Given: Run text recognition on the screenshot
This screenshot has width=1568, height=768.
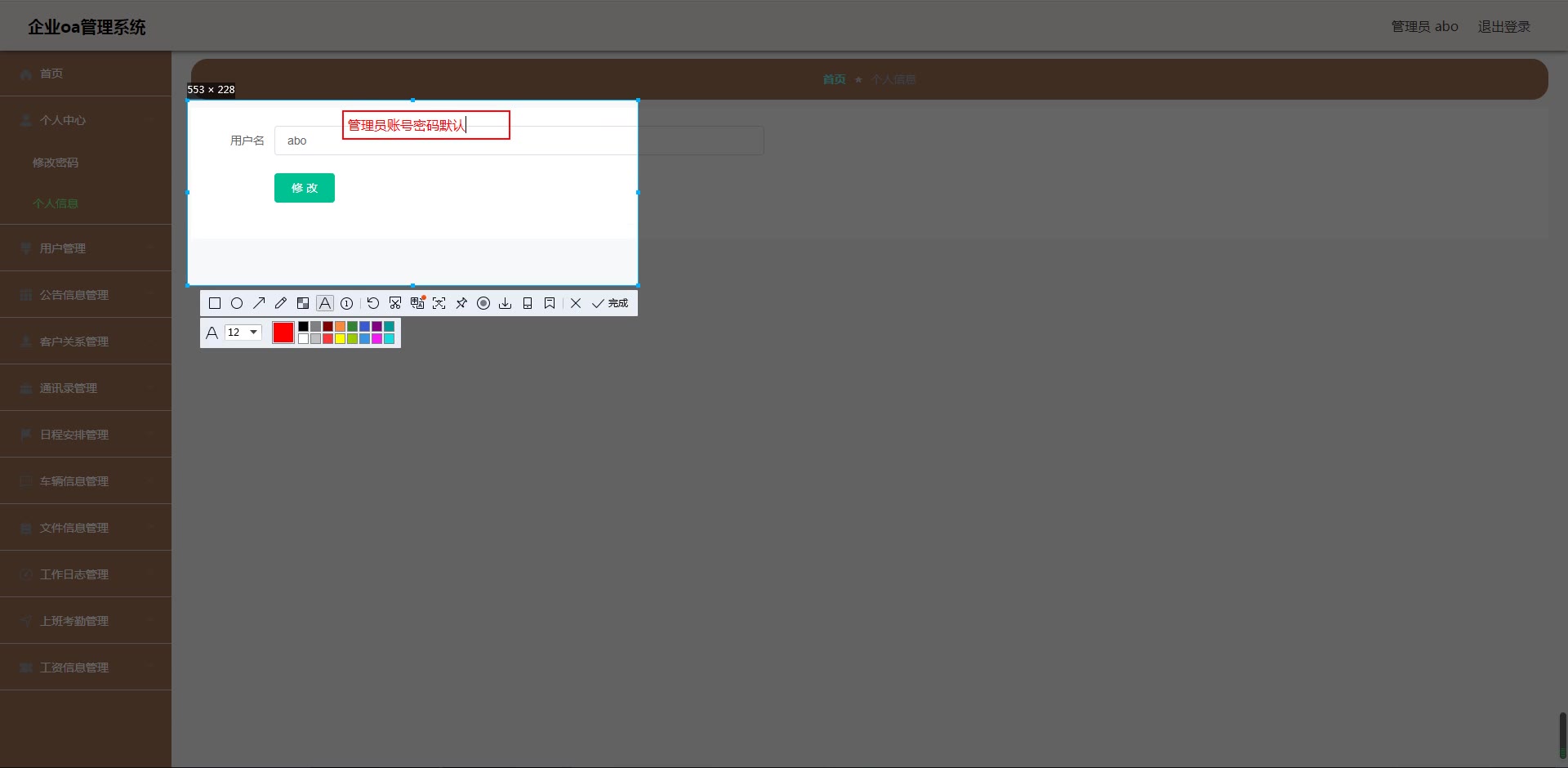Looking at the screenshot, I should tap(439, 303).
